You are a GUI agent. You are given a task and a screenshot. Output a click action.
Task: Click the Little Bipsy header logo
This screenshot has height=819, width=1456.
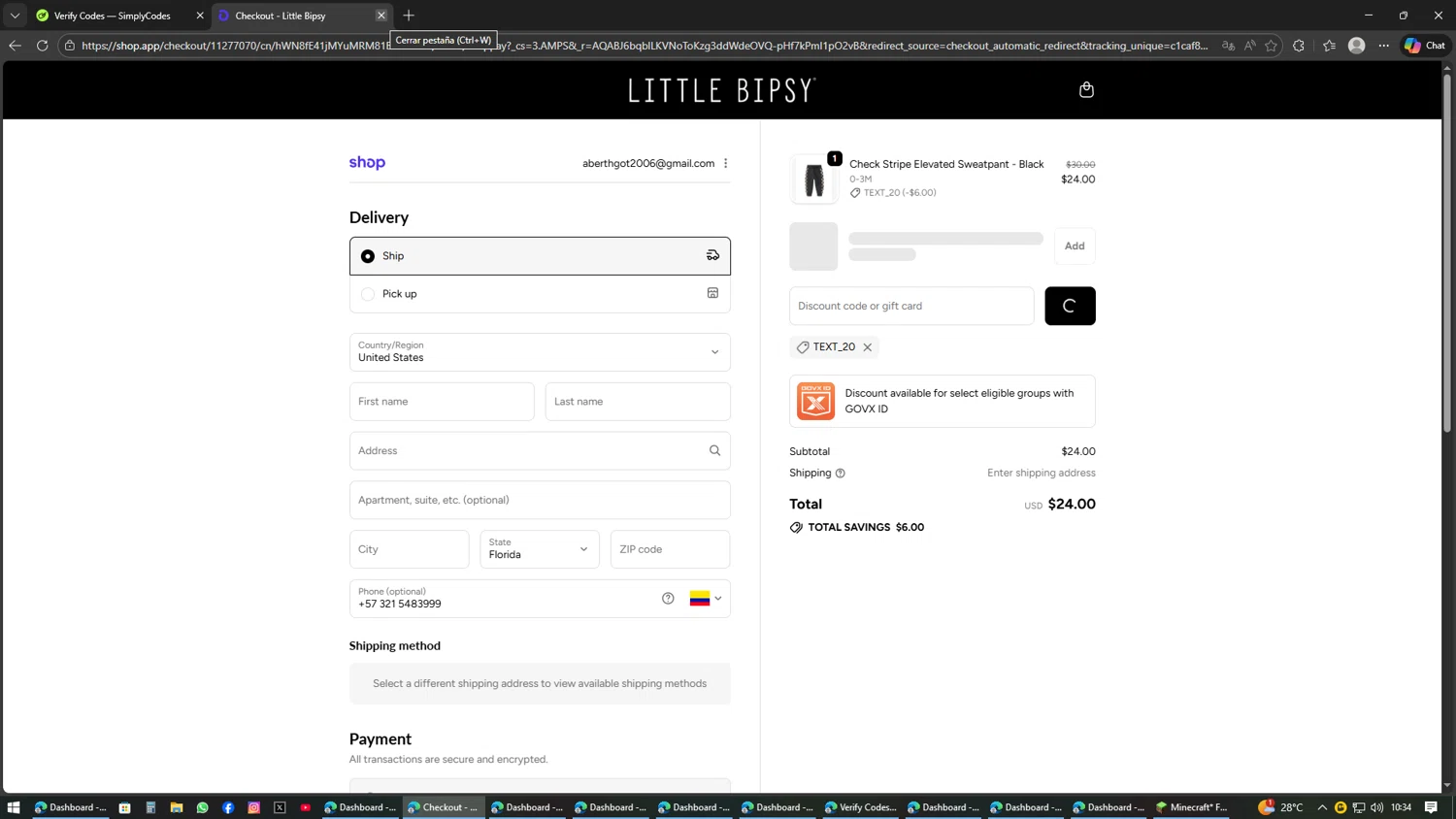(x=722, y=90)
